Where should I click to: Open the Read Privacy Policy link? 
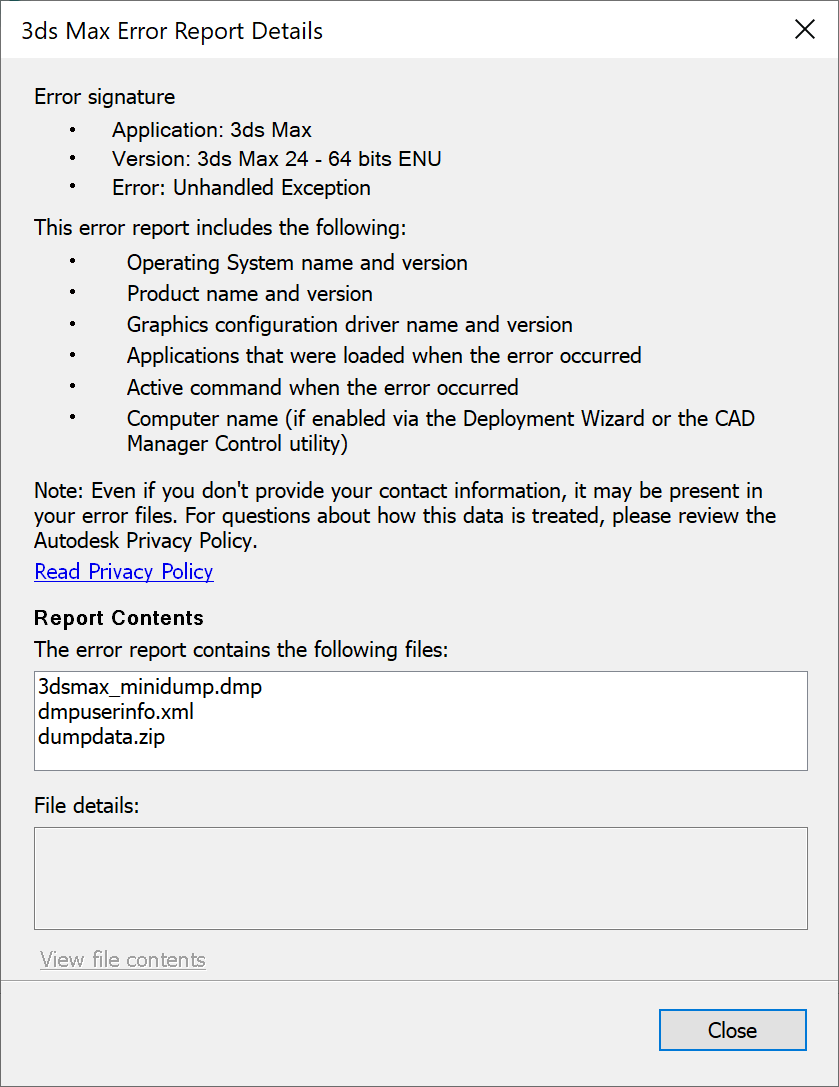124,572
